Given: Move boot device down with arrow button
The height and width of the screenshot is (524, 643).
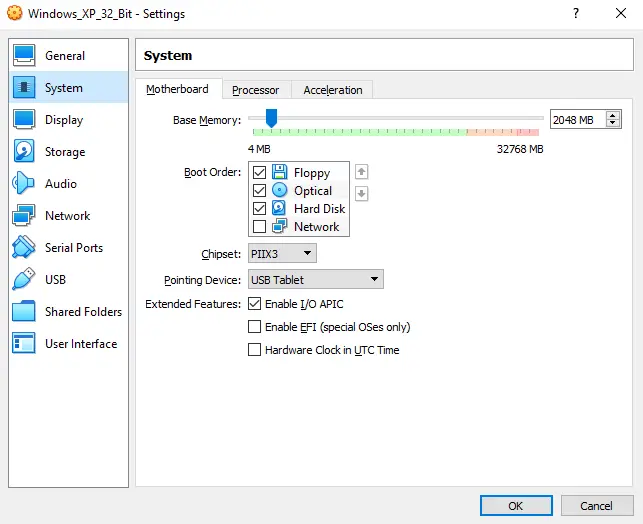Looking at the screenshot, I should click(x=361, y=193).
